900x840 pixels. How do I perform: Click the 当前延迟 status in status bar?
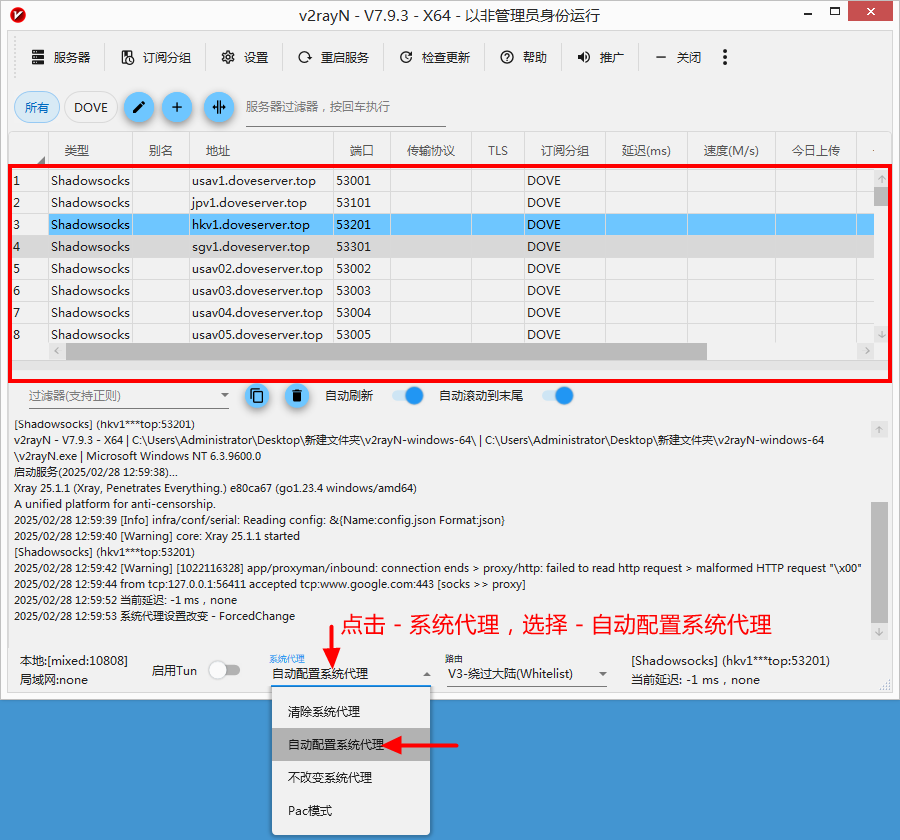(695, 680)
